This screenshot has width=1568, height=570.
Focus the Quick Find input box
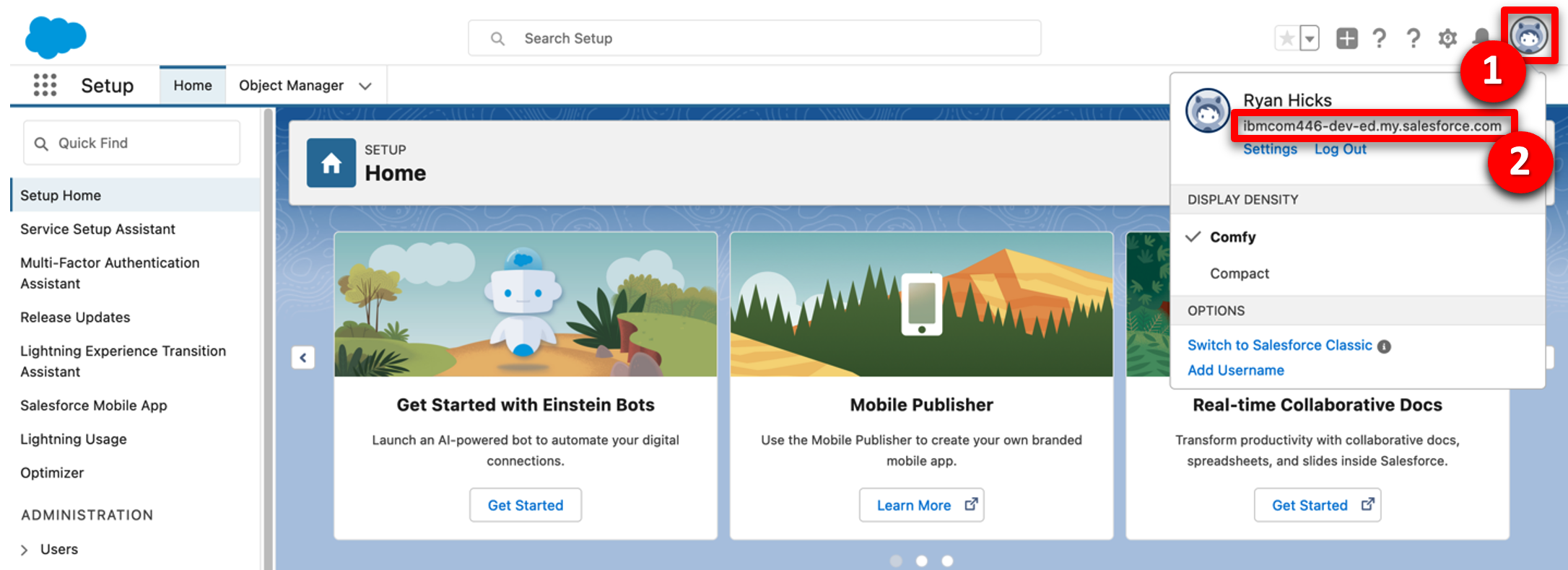(x=132, y=143)
